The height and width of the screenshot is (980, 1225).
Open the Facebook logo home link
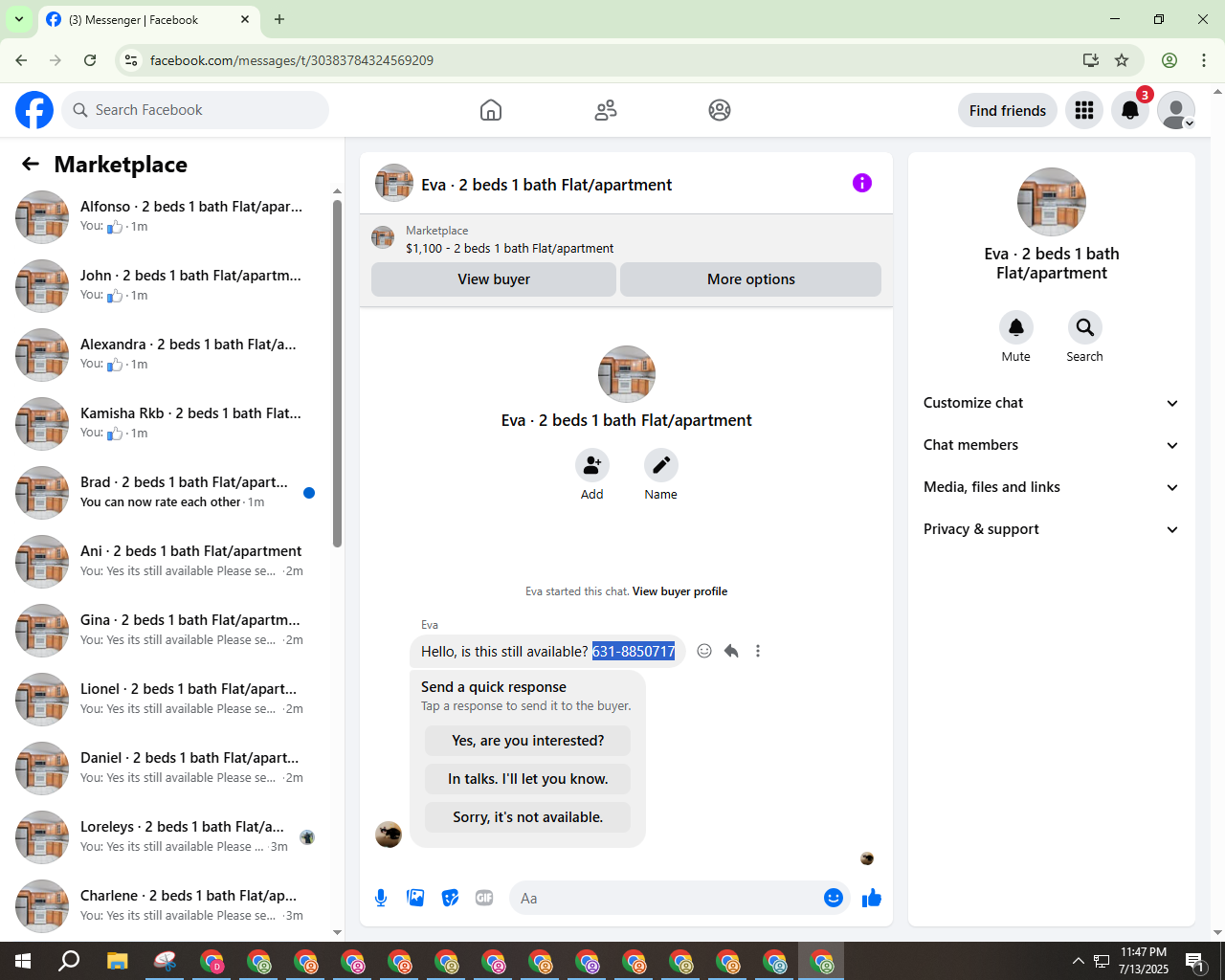(x=34, y=110)
